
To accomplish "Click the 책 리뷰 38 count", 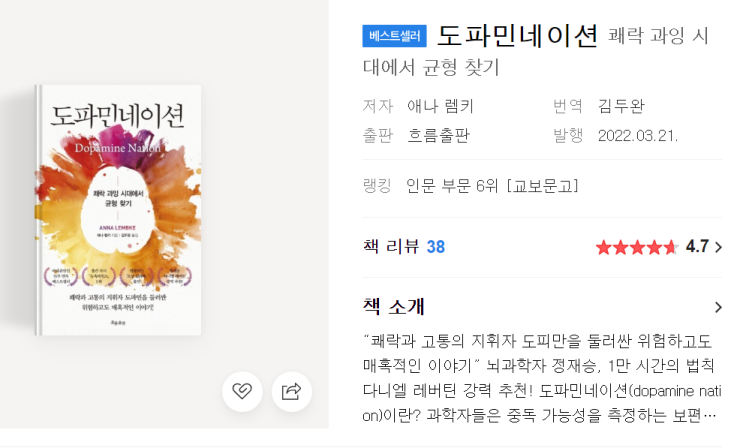I will (x=435, y=247).
